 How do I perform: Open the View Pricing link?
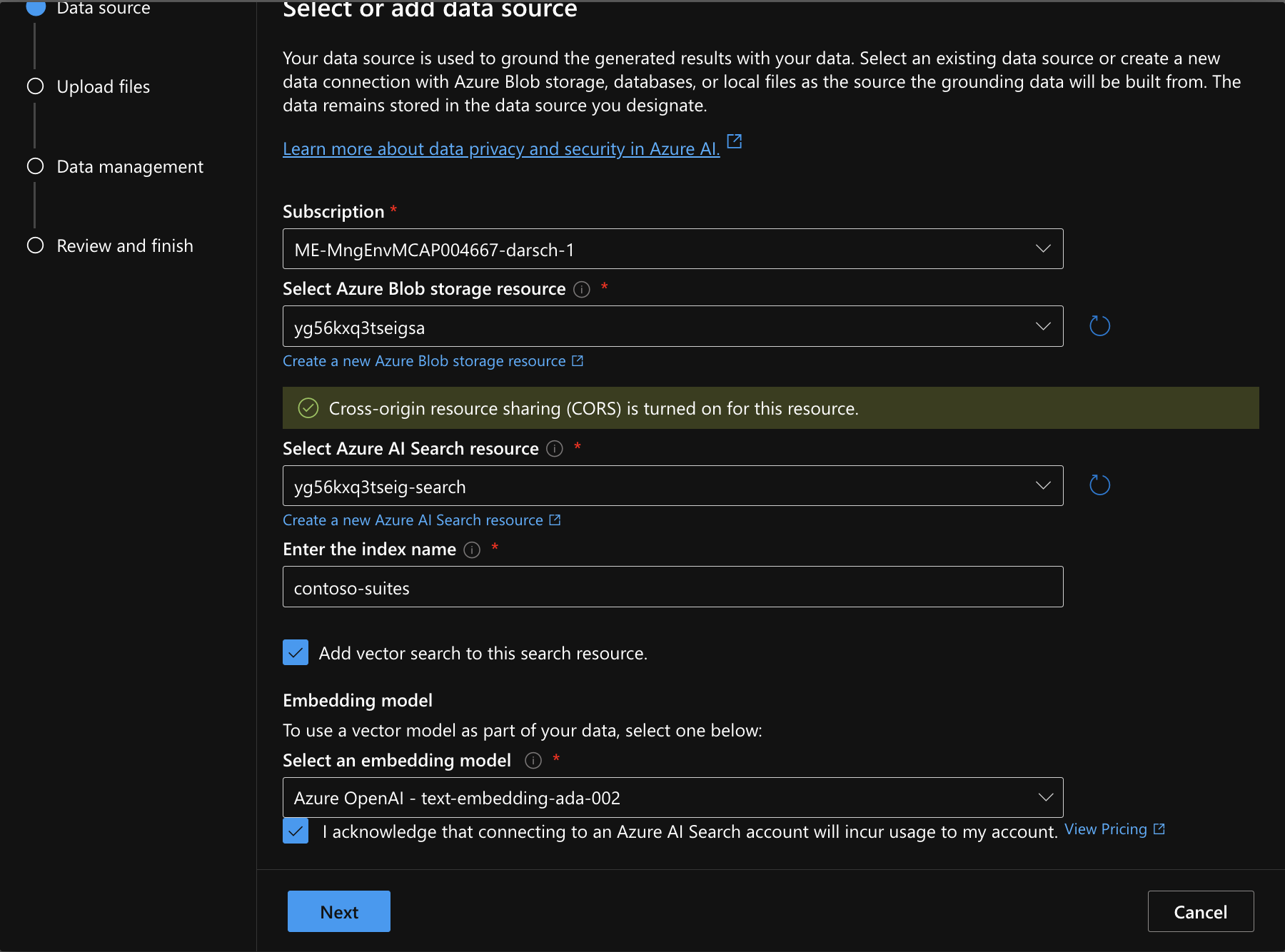click(x=1114, y=829)
